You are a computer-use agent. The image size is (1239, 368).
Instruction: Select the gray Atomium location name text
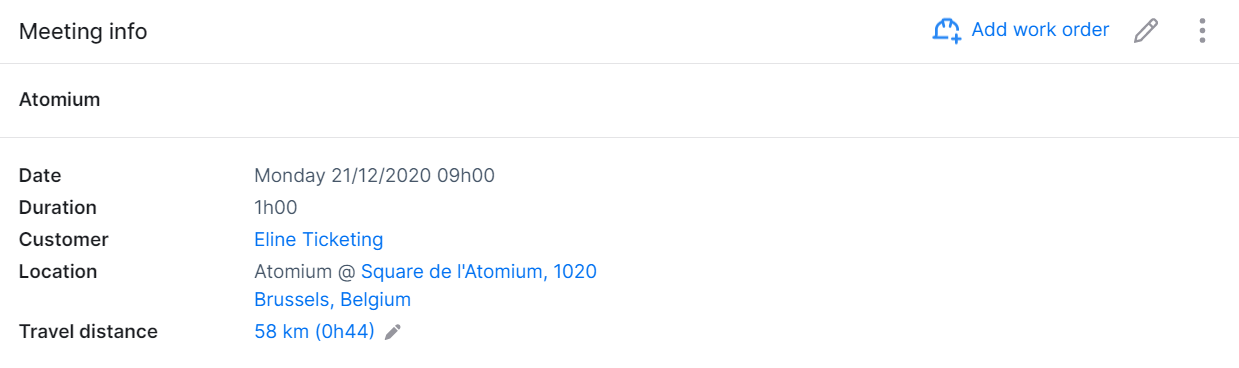click(x=293, y=272)
